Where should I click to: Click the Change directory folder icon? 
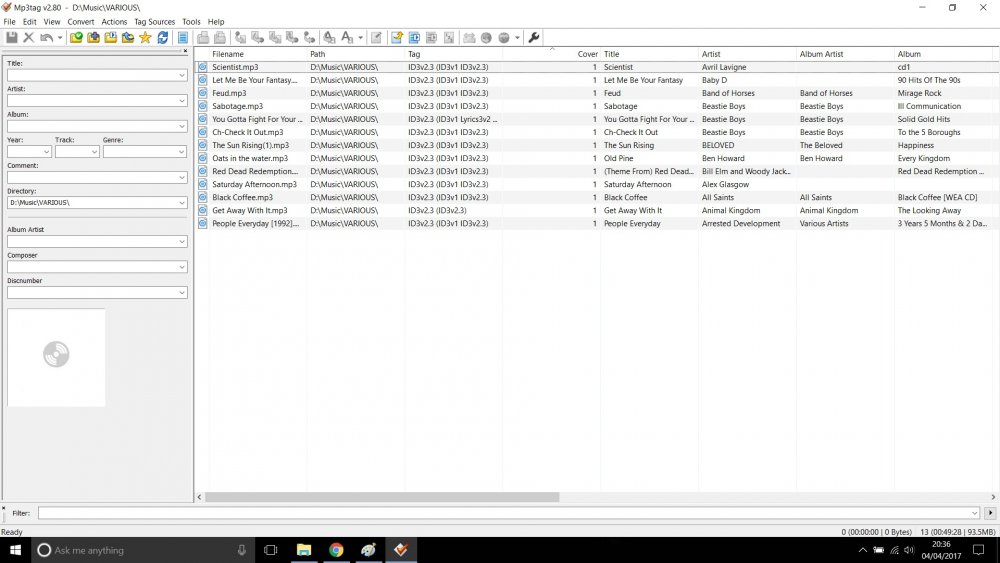[x=76, y=38]
